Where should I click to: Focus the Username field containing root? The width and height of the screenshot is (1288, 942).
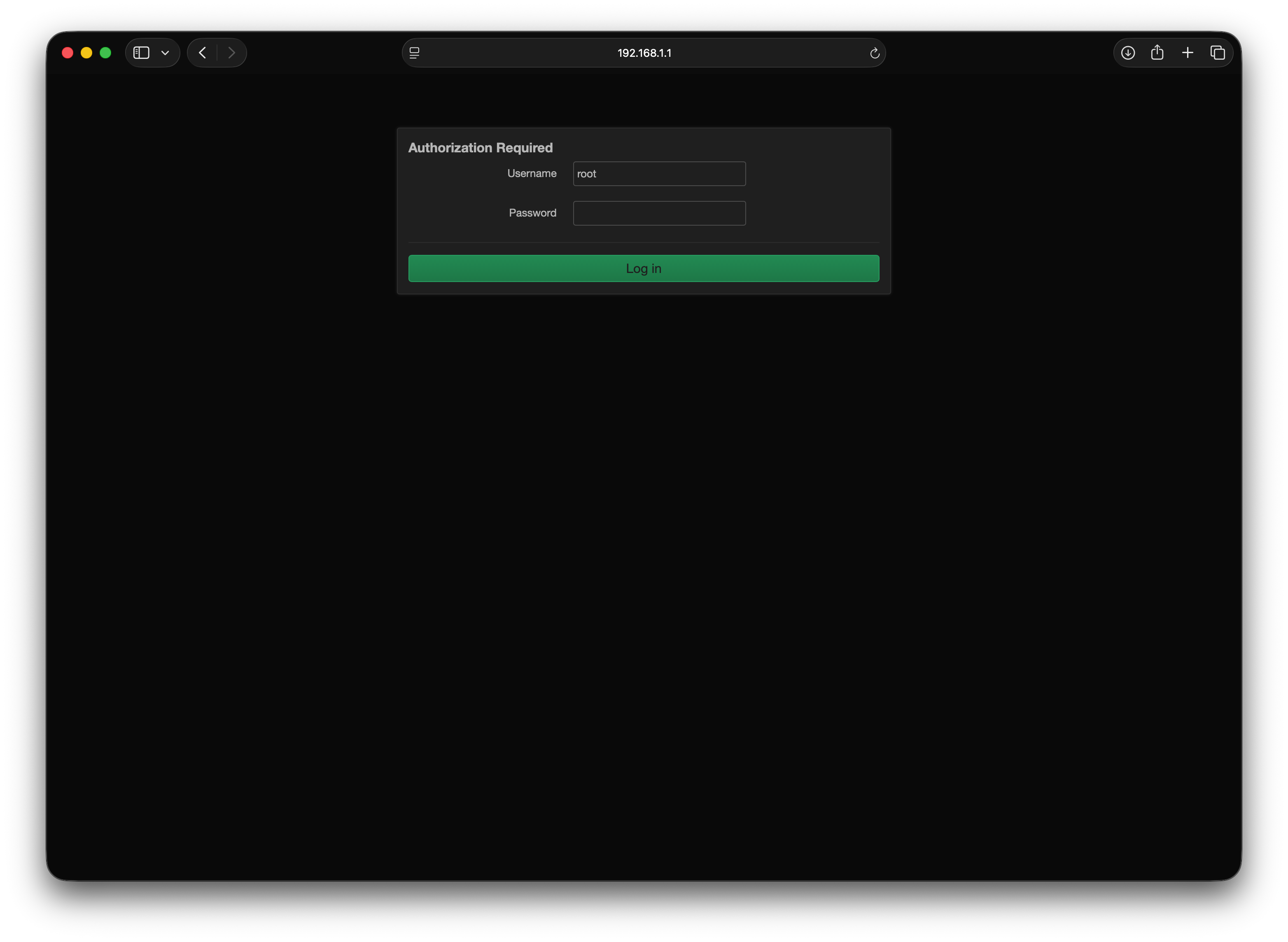[659, 174]
